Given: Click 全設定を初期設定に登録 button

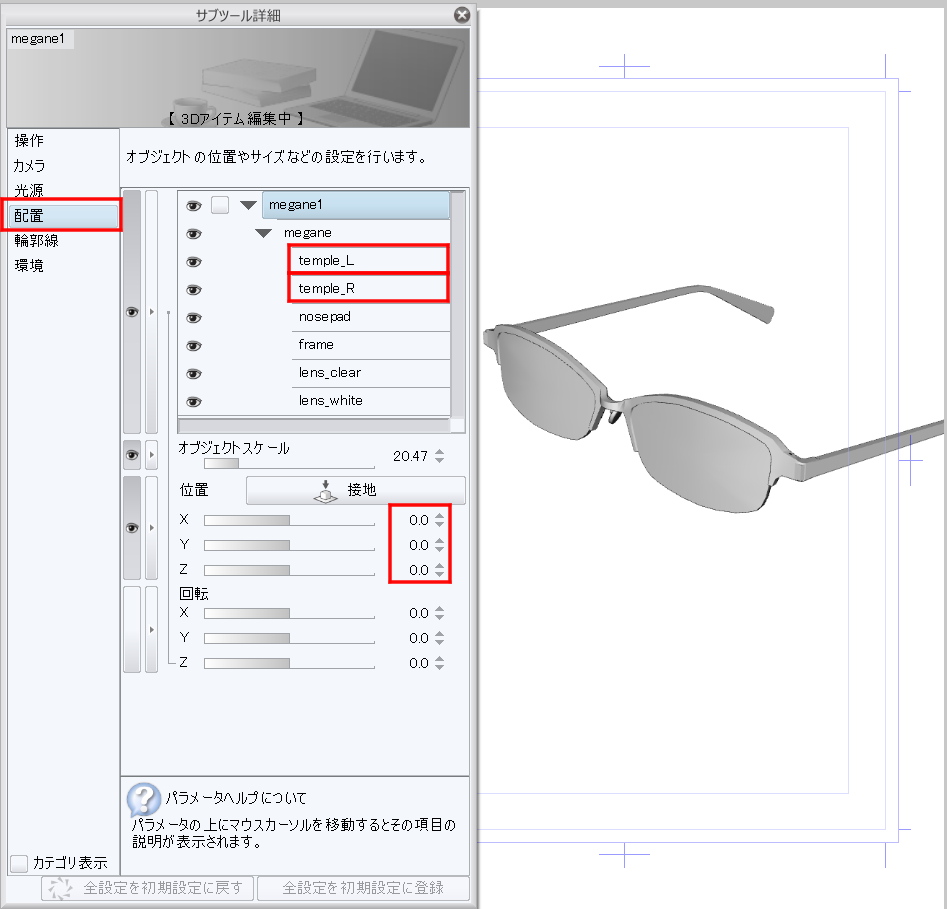Looking at the screenshot, I should 362,888.
